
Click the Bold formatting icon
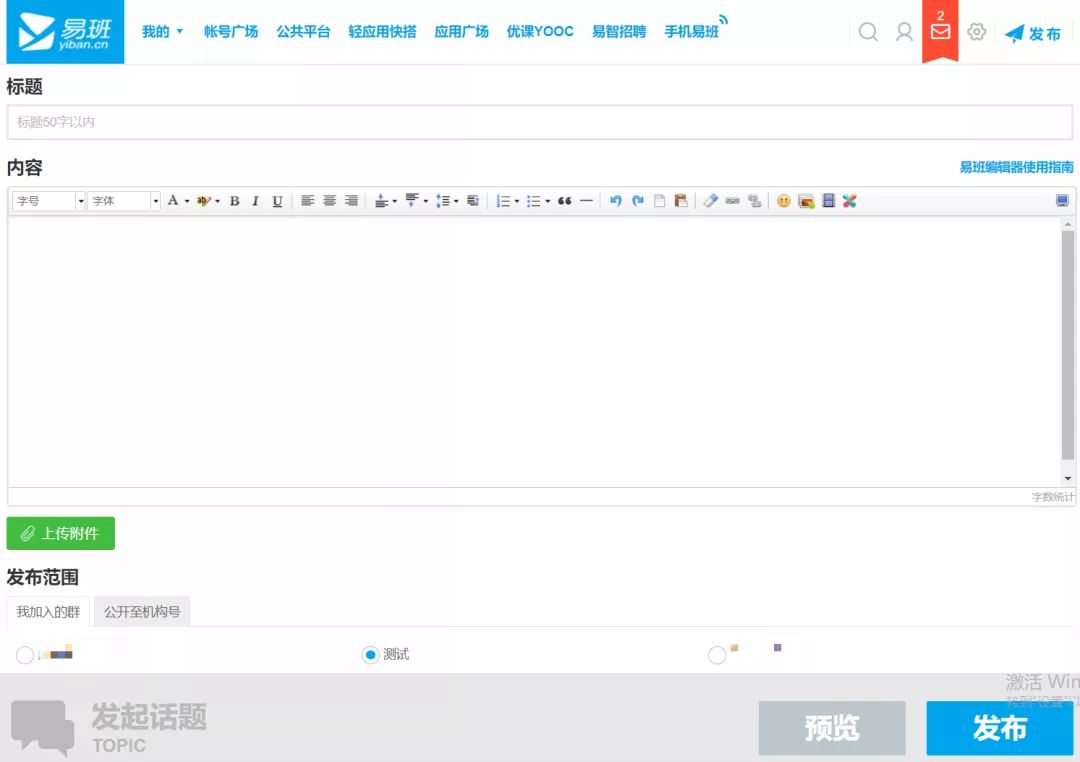[x=235, y=201]
